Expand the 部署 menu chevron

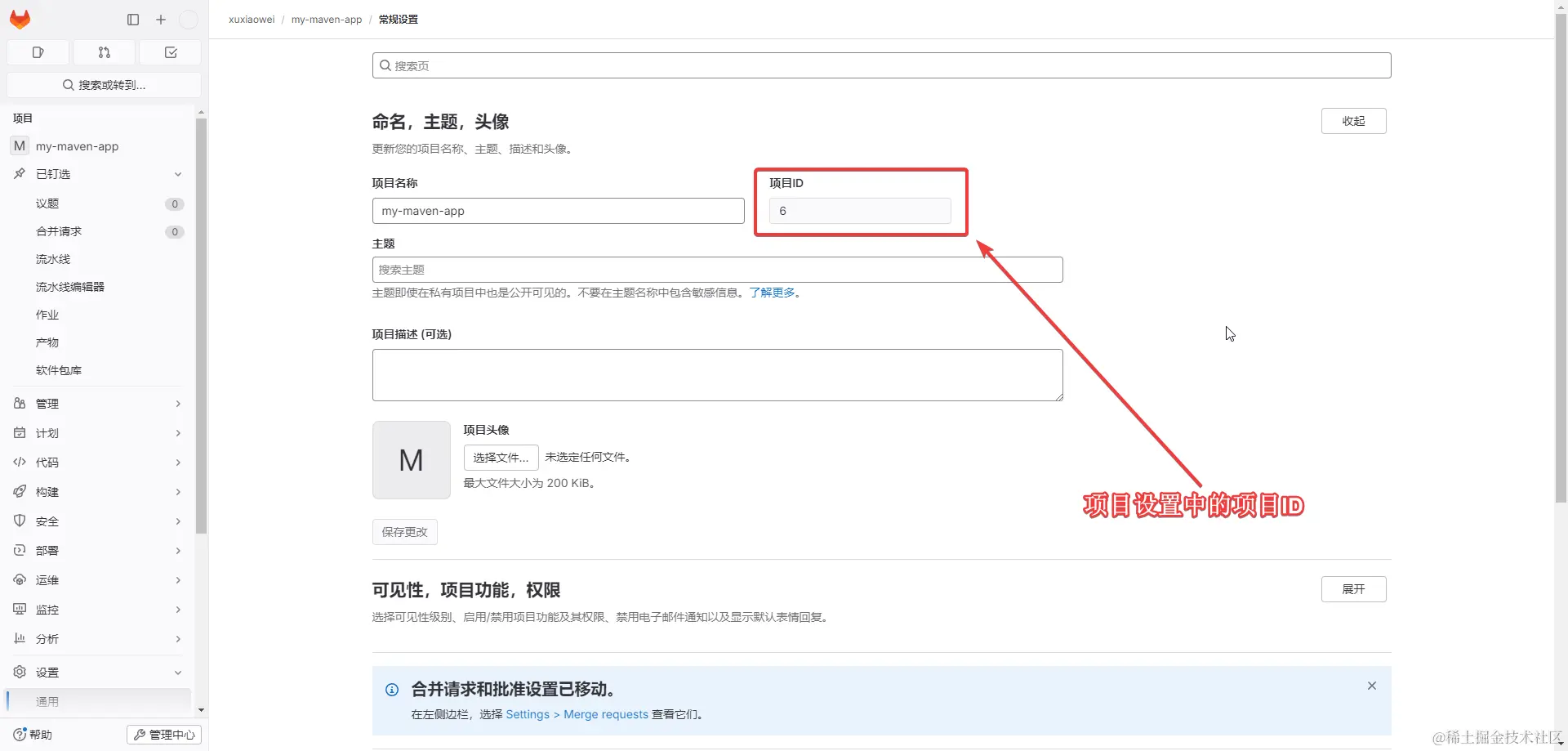(x=178, y=551)
